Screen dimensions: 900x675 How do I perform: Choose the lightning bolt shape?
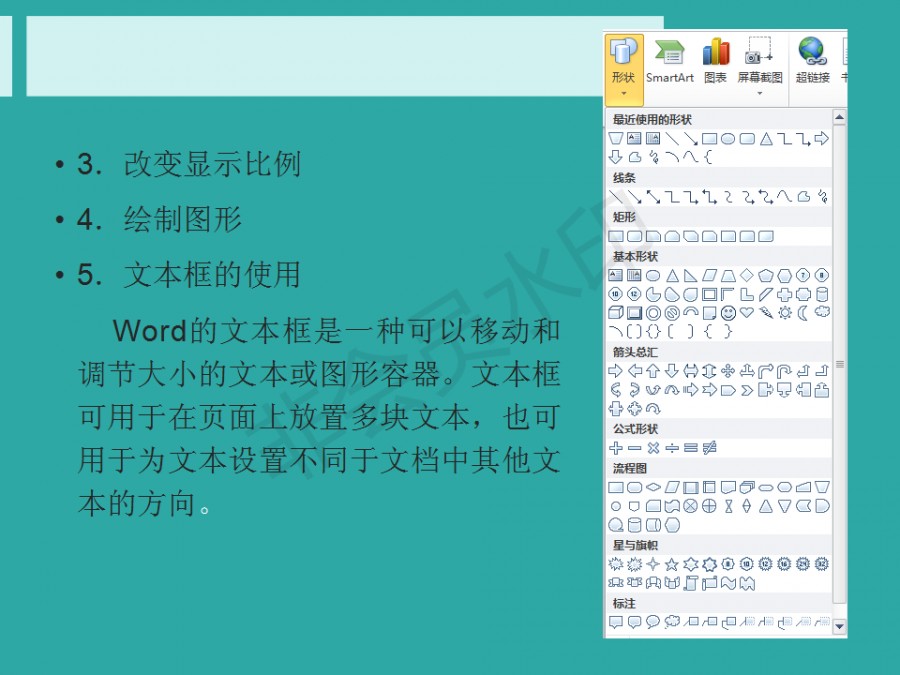(x=766, y=313)
